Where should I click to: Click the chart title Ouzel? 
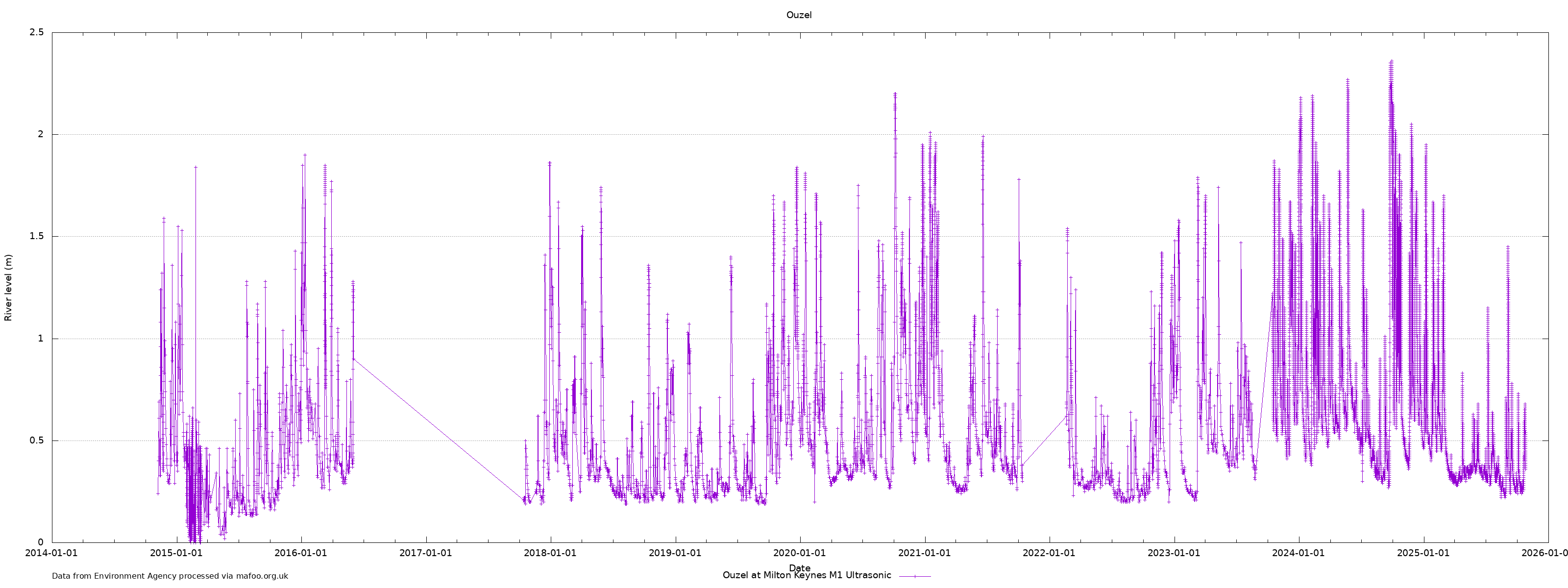[x=799, y=15]
